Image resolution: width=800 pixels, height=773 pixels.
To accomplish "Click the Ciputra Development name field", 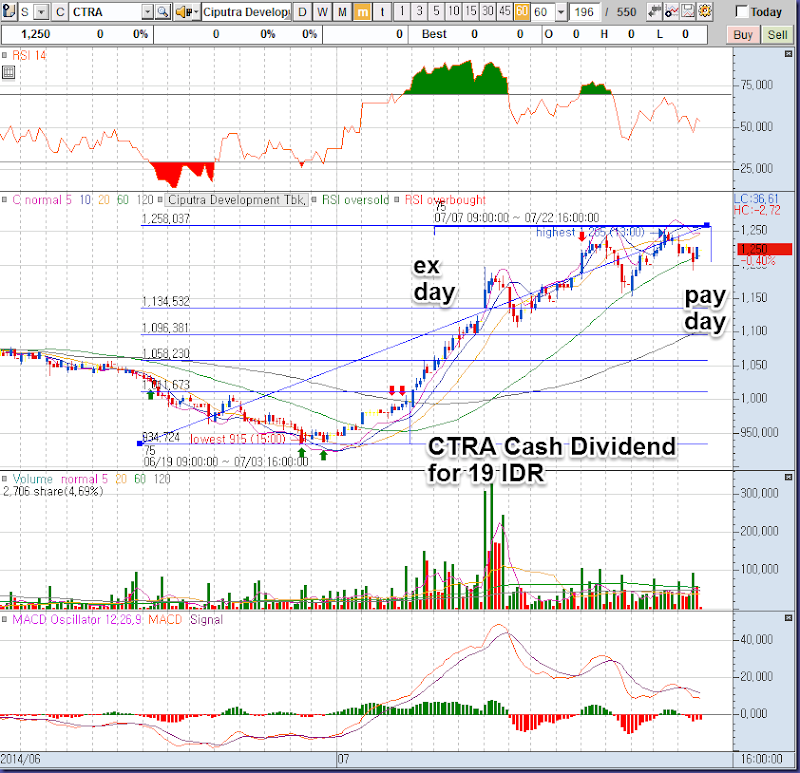I will click(246, 11).
